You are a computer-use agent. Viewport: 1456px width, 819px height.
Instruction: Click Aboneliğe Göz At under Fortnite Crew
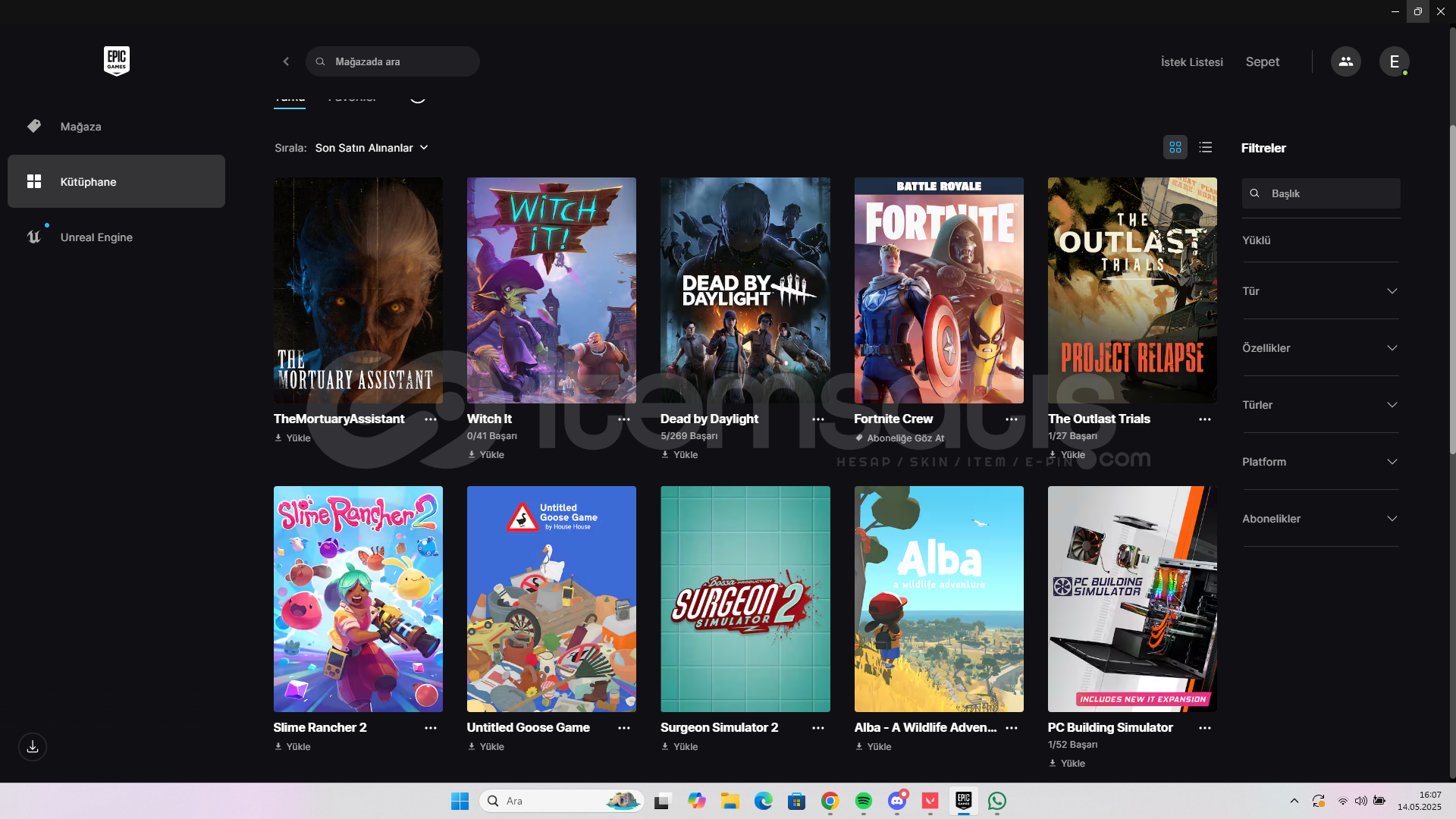[899, 438]
